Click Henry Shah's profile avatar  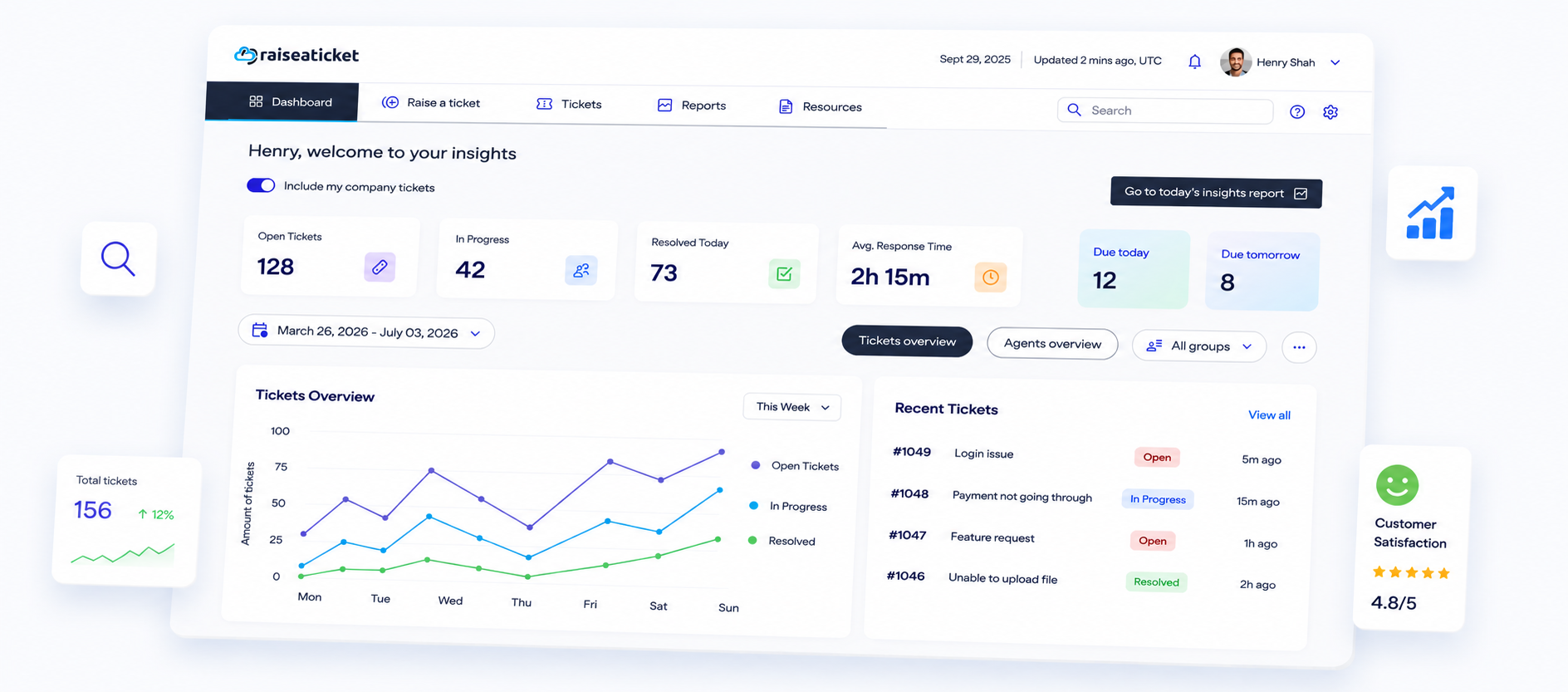(1235, 61)
